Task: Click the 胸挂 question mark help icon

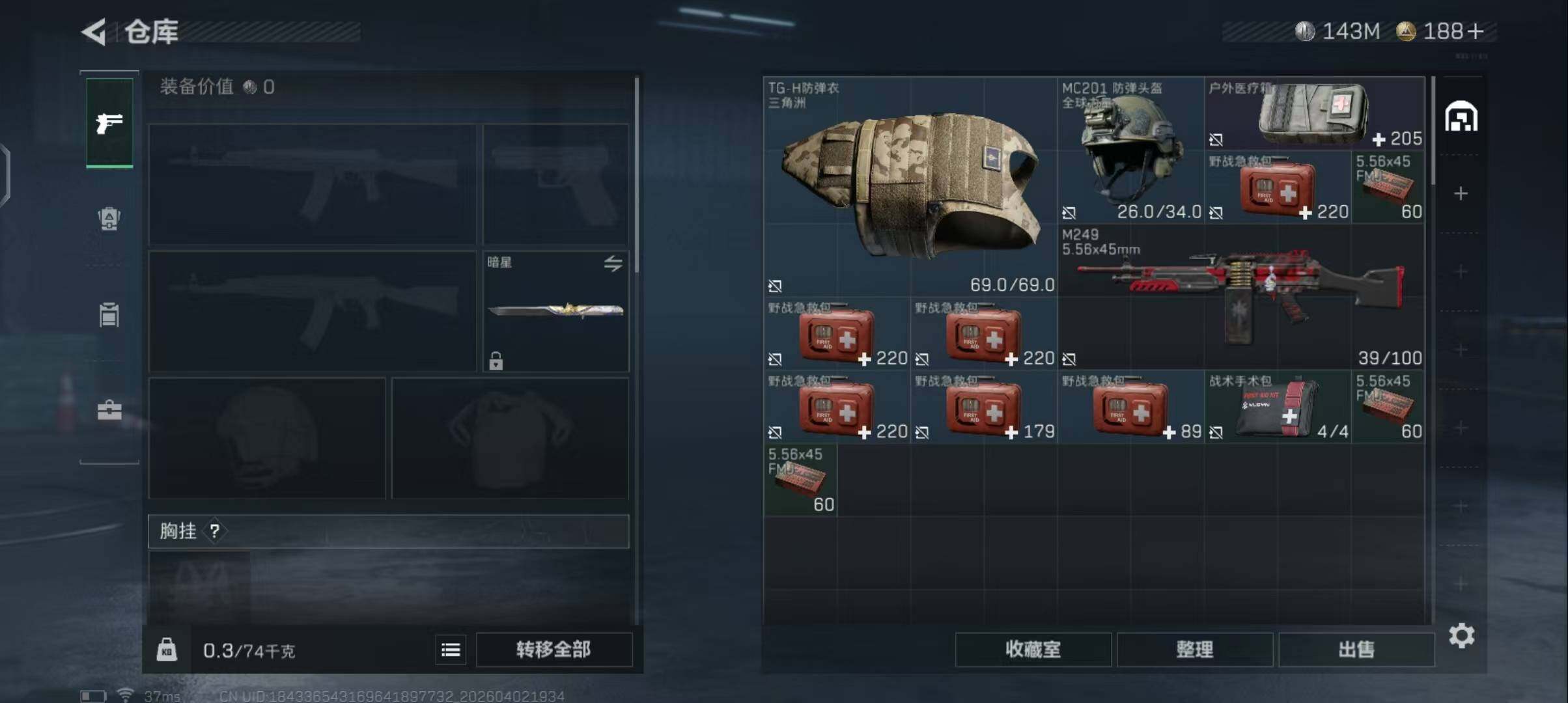Action: 214,531
